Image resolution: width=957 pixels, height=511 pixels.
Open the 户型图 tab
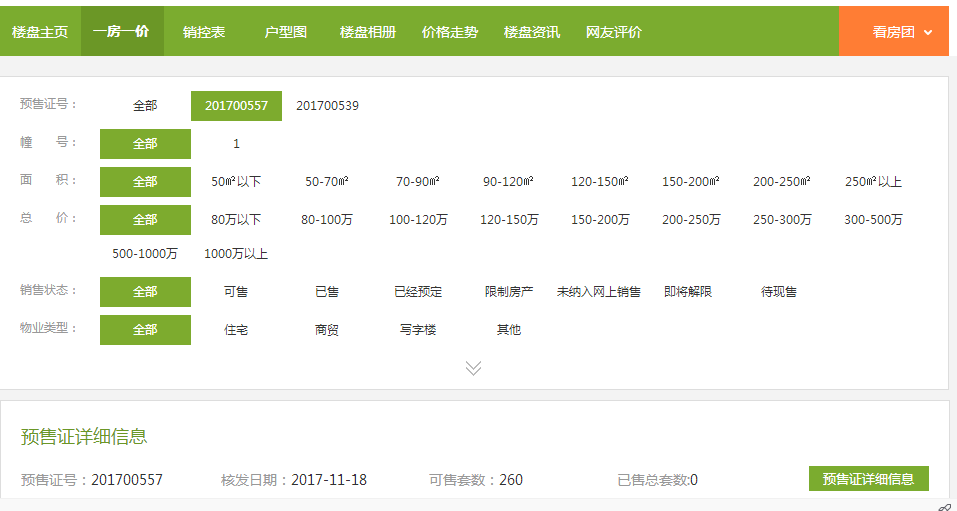[x=285, y=32]
